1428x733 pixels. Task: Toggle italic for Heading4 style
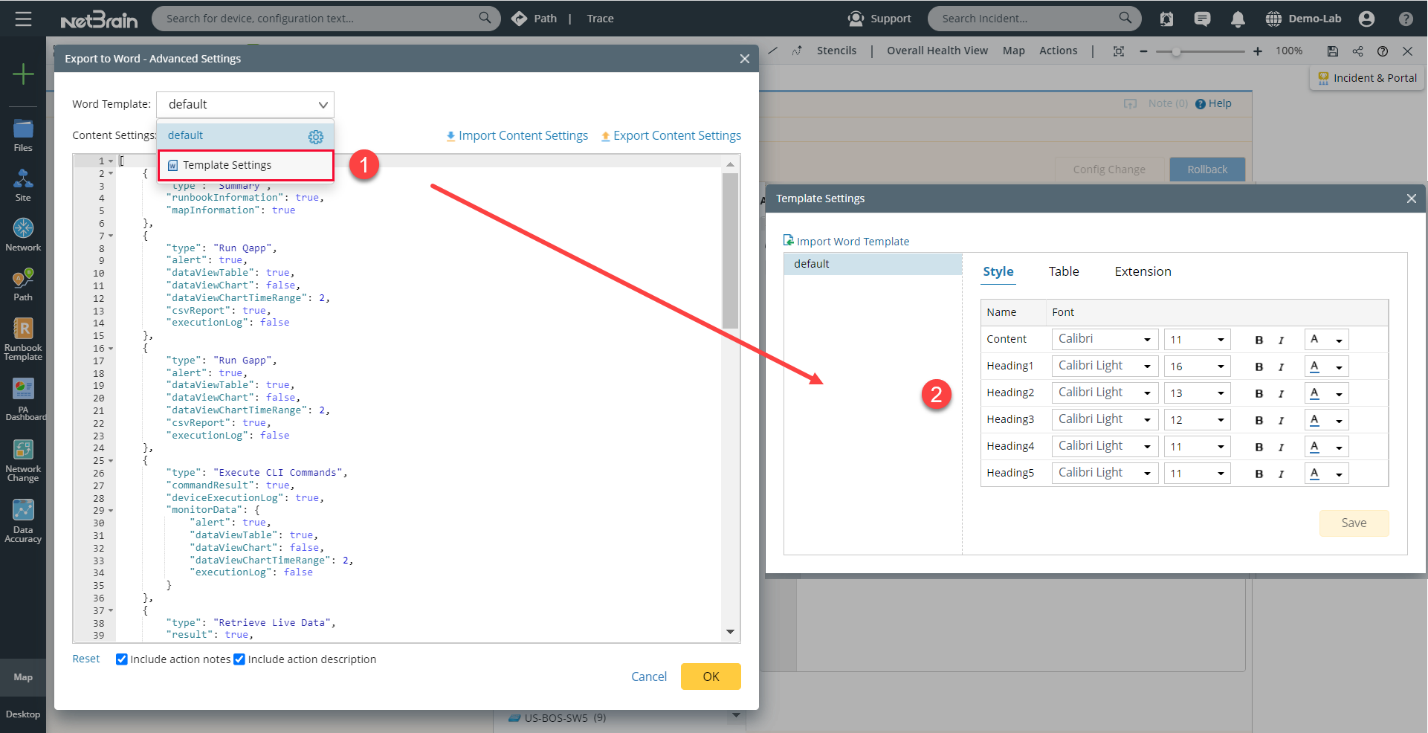tap(1281, 447)
